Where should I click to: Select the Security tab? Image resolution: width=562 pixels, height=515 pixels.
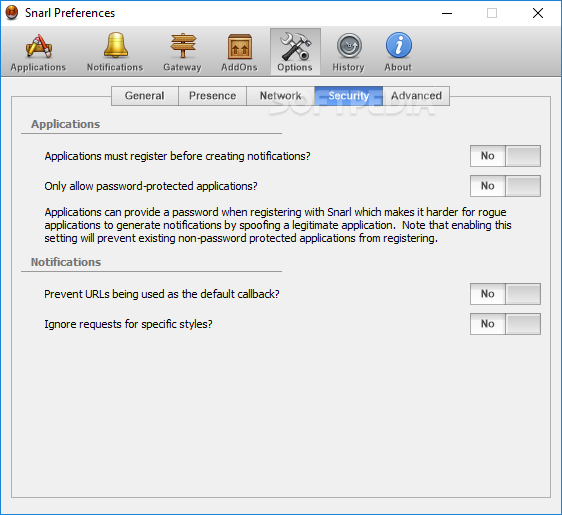click(349, 96)
